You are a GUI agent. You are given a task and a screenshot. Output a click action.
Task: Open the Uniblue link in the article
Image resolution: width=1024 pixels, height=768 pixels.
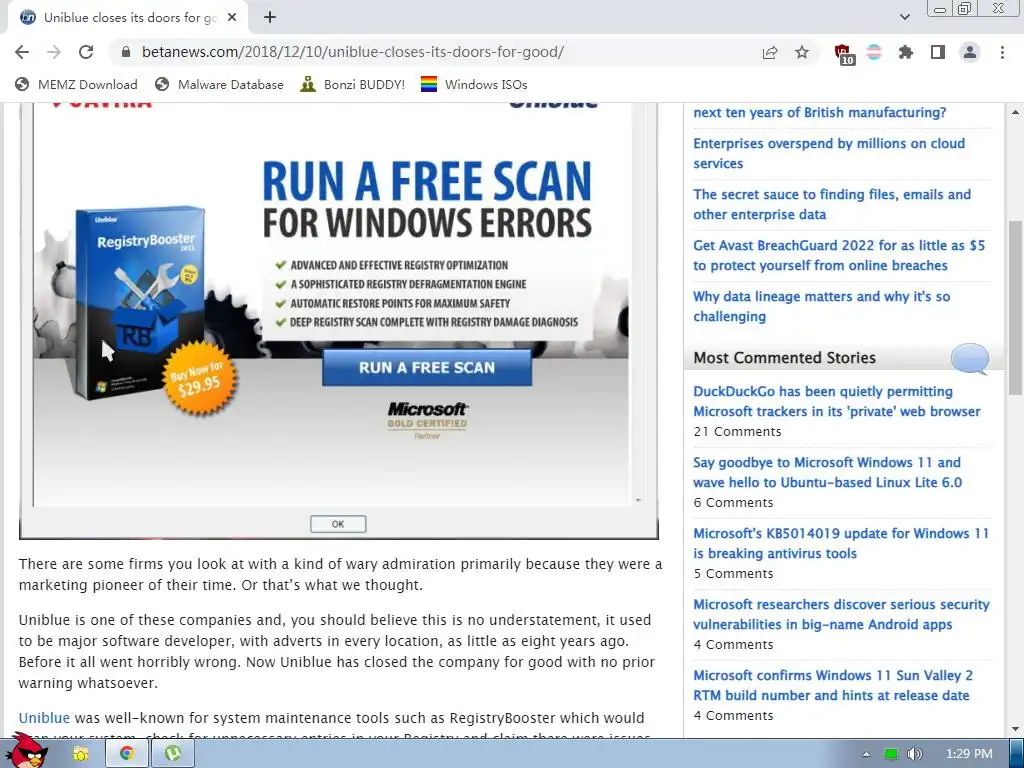point(44,718)
